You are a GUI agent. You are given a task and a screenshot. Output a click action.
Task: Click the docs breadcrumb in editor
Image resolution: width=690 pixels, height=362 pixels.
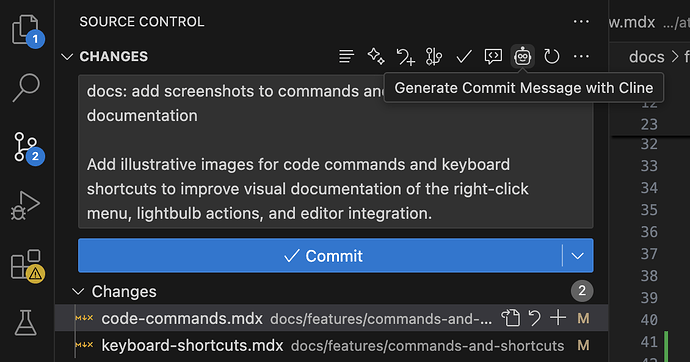tap(646, 57)
